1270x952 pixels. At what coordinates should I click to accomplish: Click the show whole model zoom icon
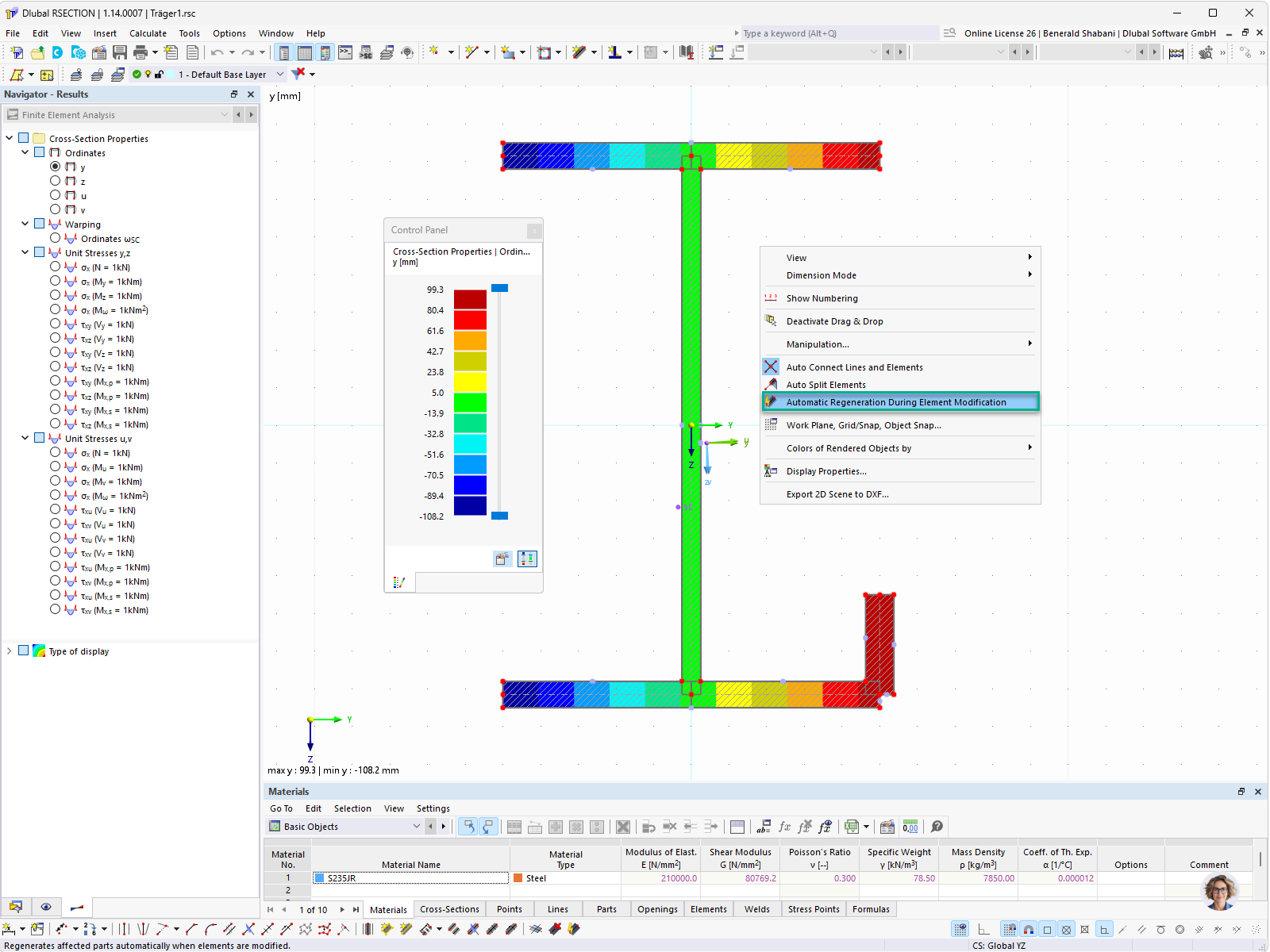[x=1206, y=52]
